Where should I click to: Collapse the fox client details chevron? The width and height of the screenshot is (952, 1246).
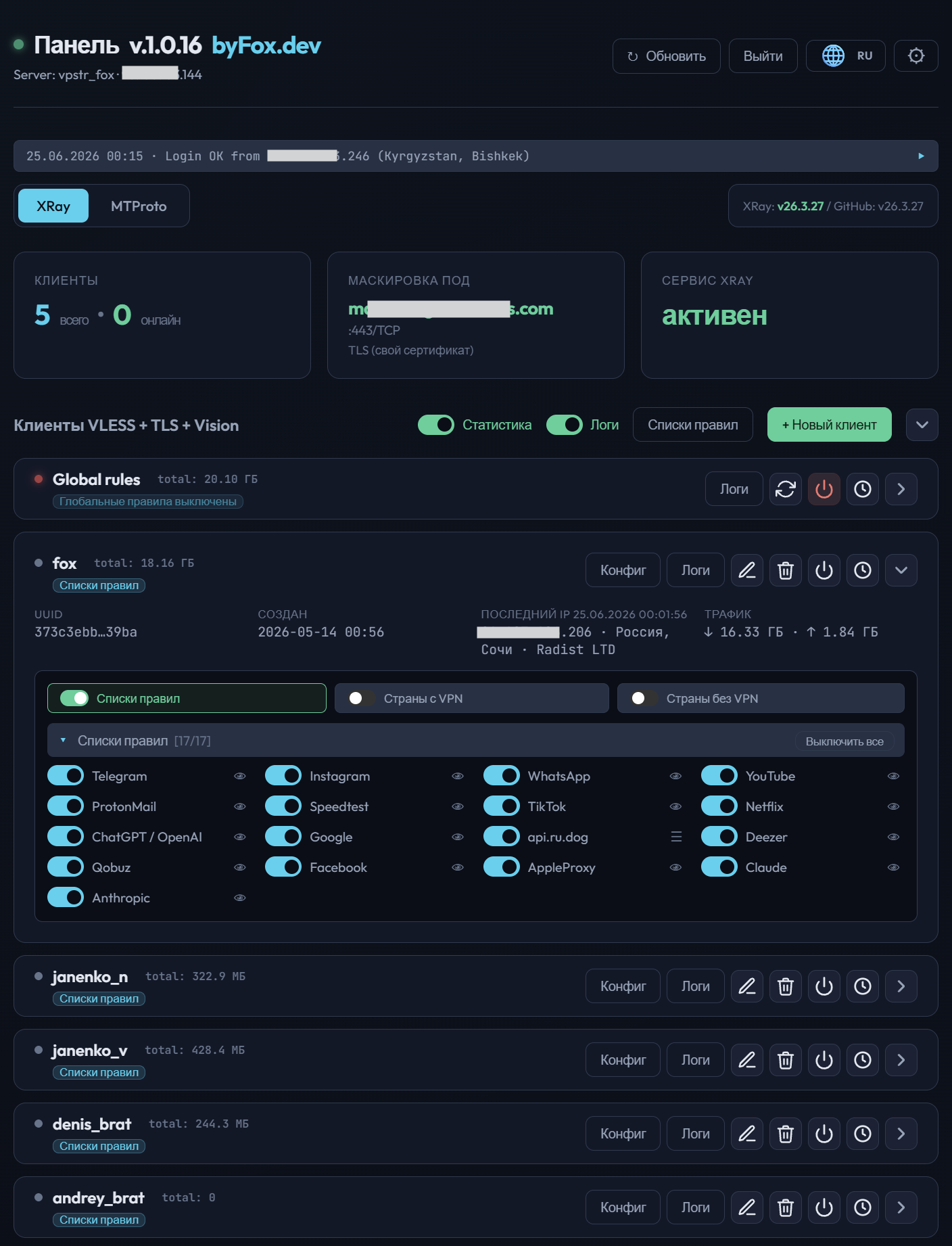tap(901, 570)
